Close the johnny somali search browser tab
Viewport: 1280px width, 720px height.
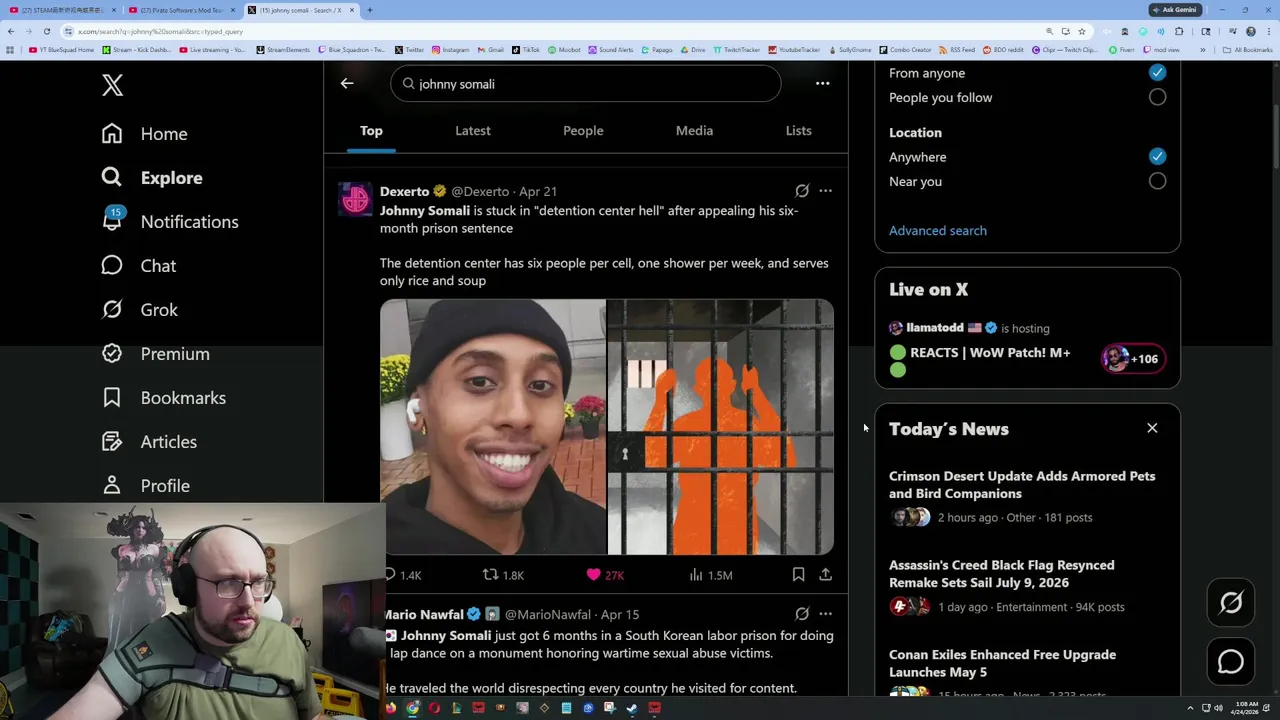coord(351,10)
